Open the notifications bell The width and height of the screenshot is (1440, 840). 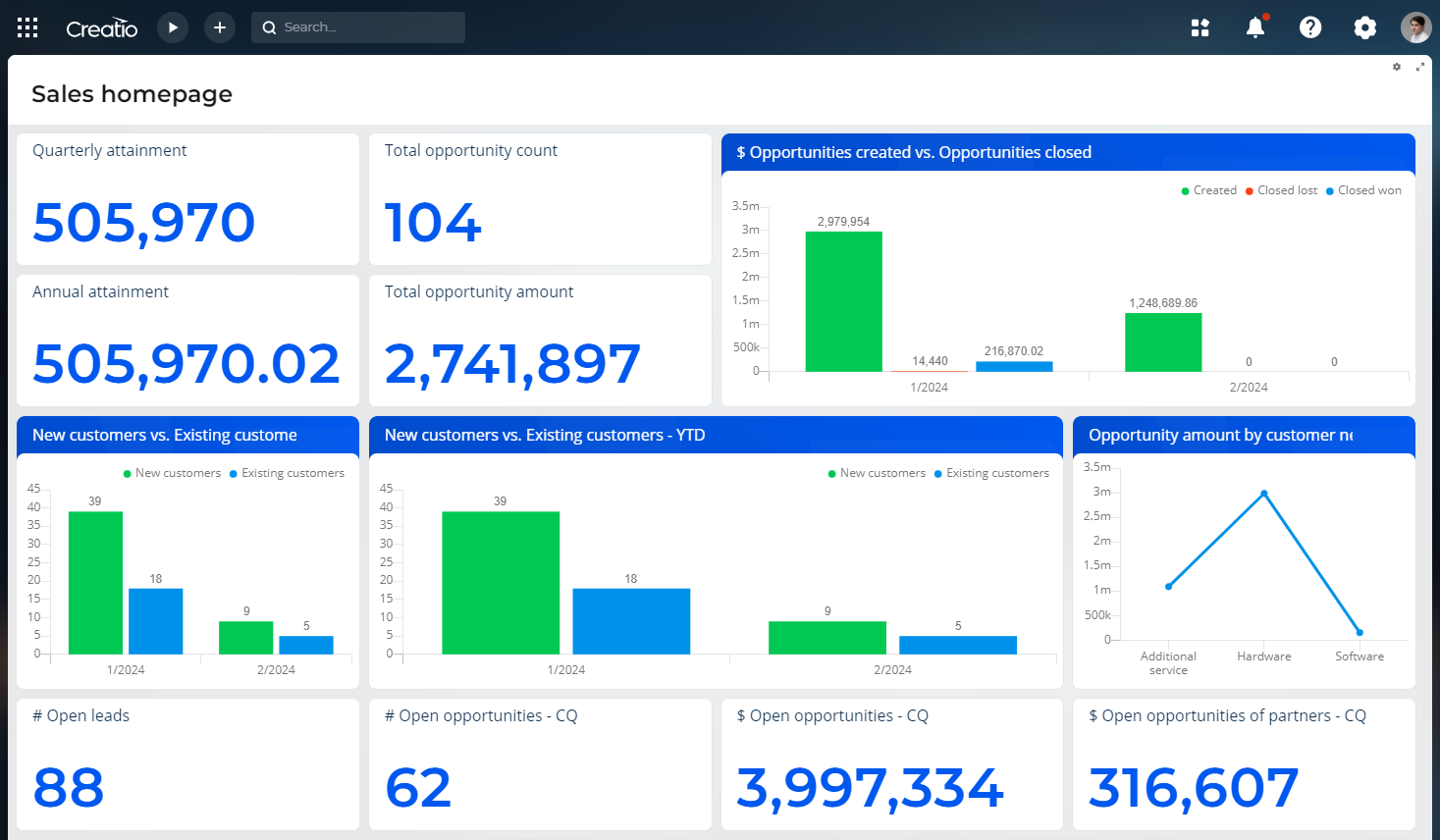coord(1255,27)
